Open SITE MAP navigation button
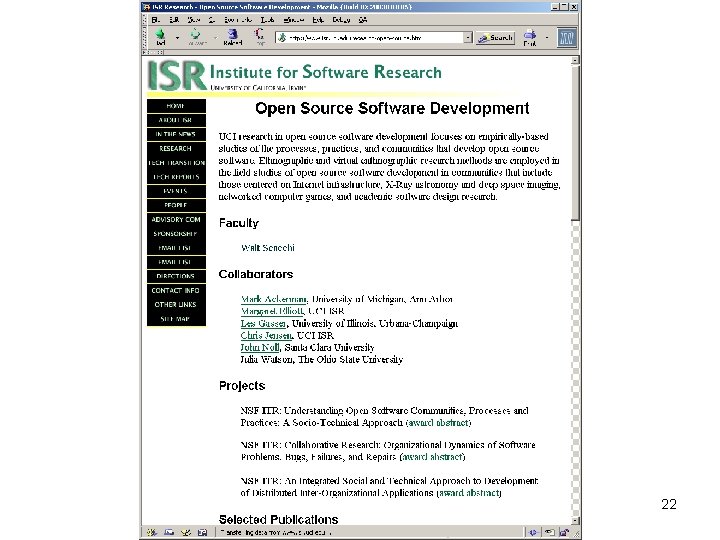This screenshot has width=720, height=540. [x=176, y=319]
